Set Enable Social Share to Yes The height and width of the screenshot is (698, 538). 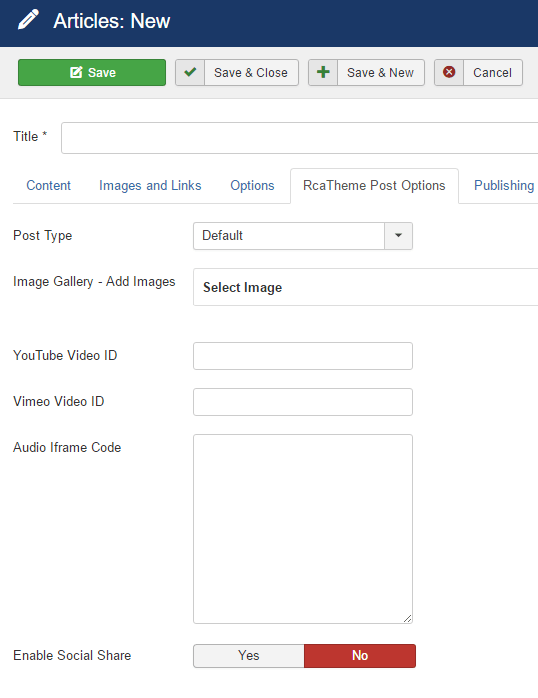click(x=249, y=655)
